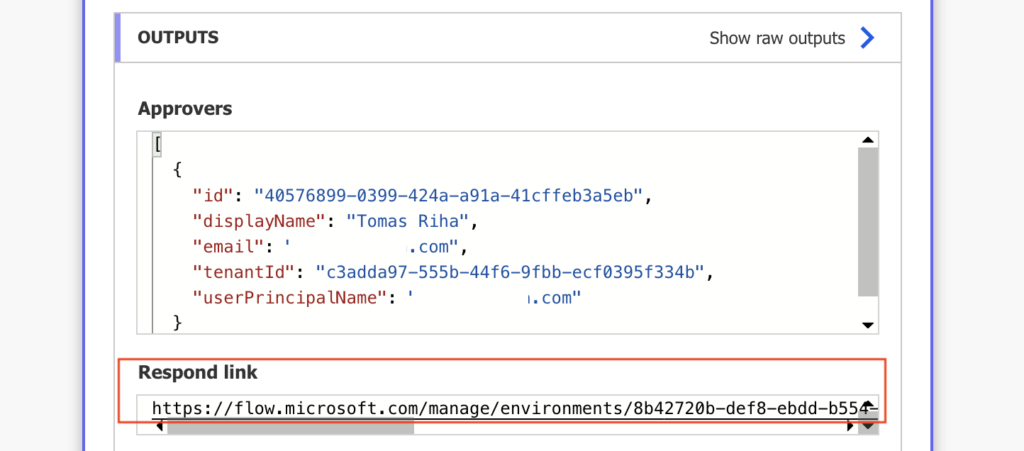Click the id value 40576899-0399-424a-a91a-41cffeb3a5eb

pos(449,195)
